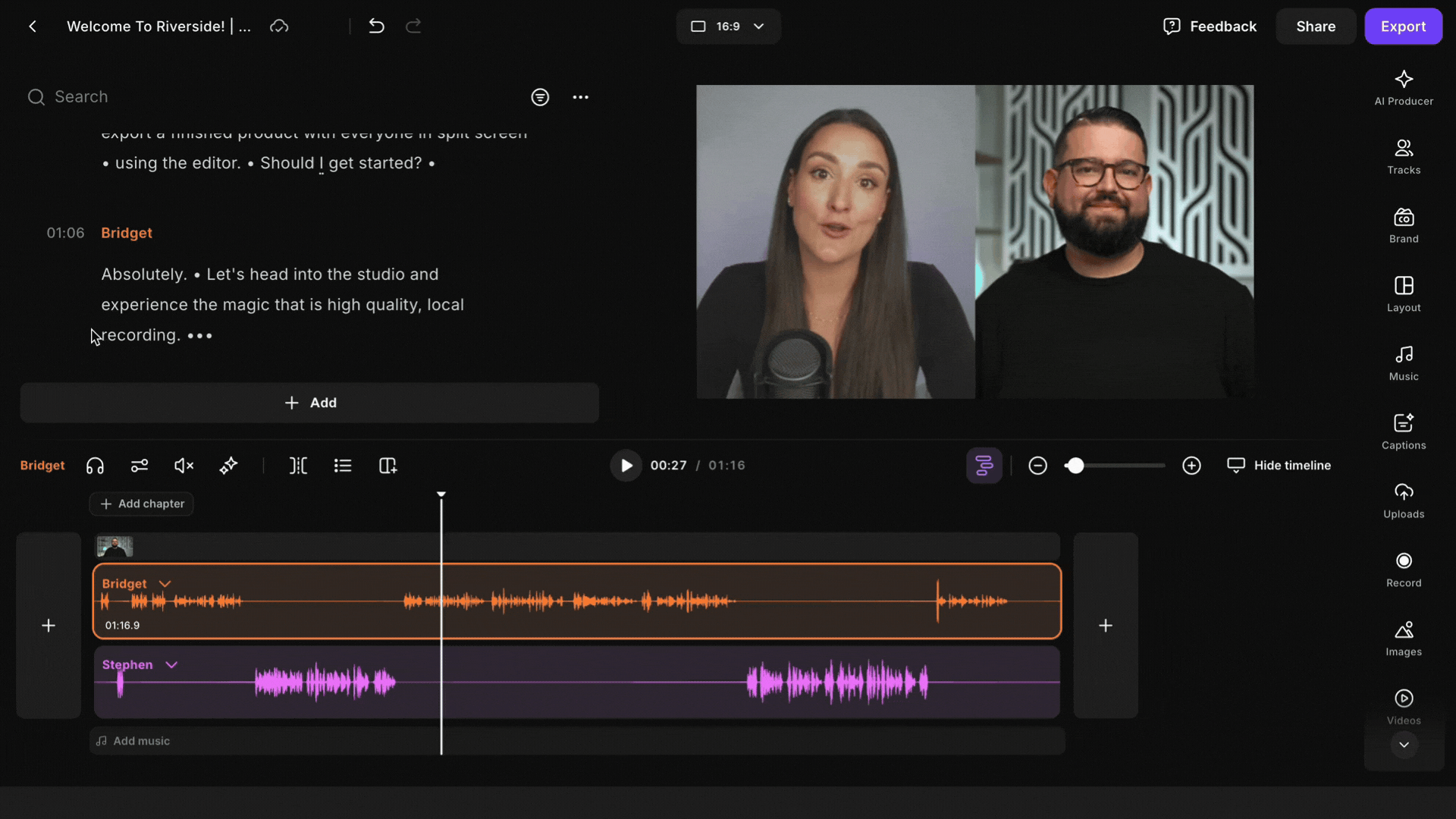Open the Brand panel
This screenshot has height=819, width=1456.
coord(1404,226)
